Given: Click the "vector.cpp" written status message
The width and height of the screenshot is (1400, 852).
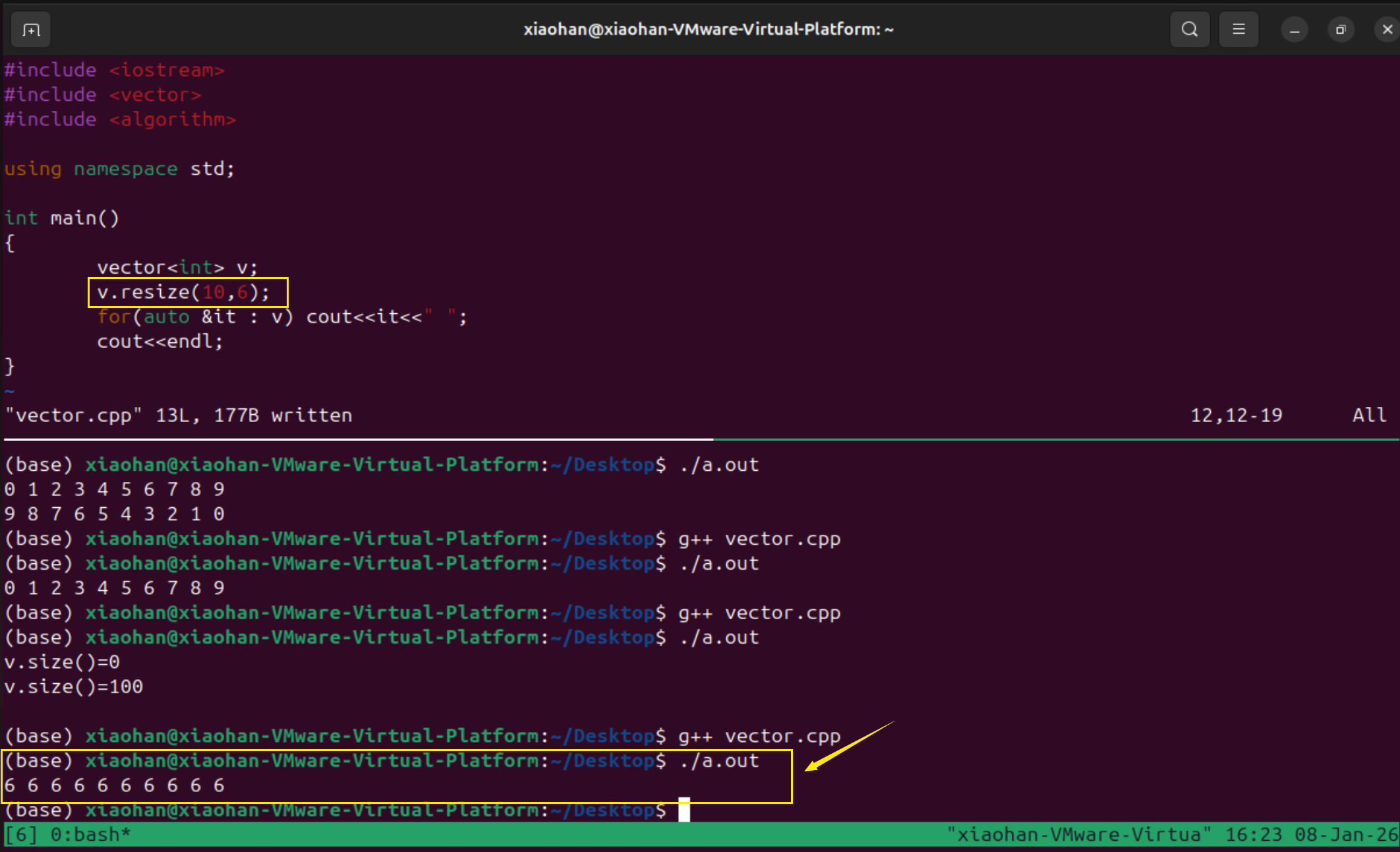Looking at the screenshot, I should click(178, 415).
